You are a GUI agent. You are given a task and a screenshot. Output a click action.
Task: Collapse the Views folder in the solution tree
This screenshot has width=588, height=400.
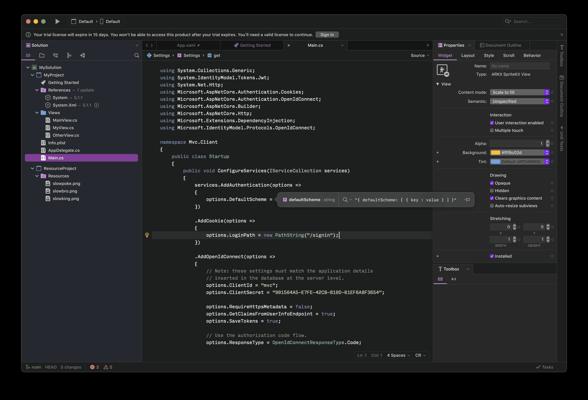pos(37,113)
